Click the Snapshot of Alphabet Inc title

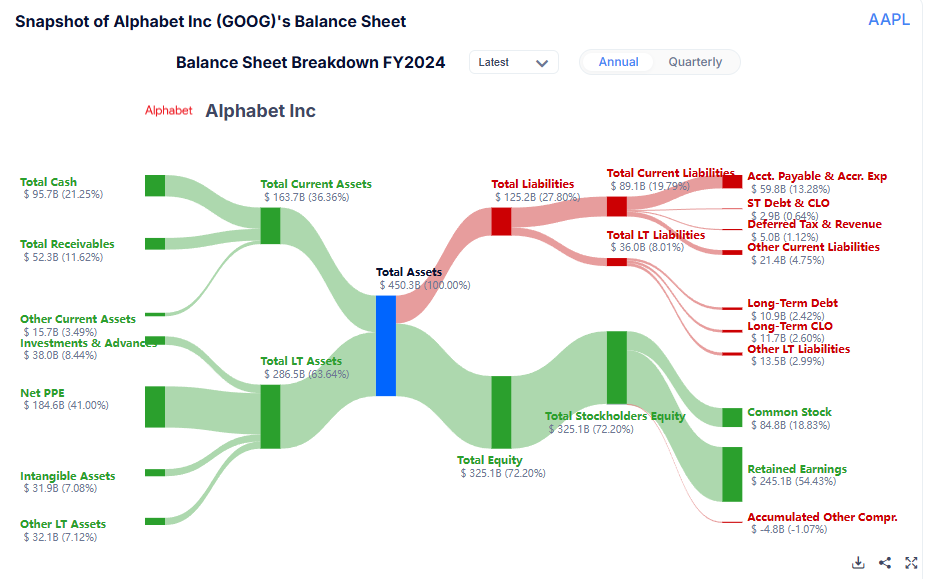click(x=210, y=22)
